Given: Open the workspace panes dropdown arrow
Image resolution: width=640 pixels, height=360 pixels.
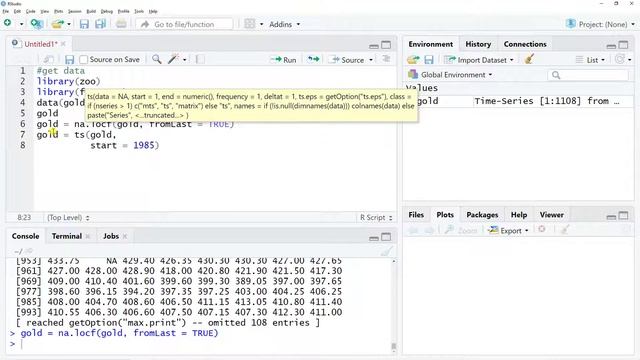Looking at the screenshot, I should [x=261, y=24].
